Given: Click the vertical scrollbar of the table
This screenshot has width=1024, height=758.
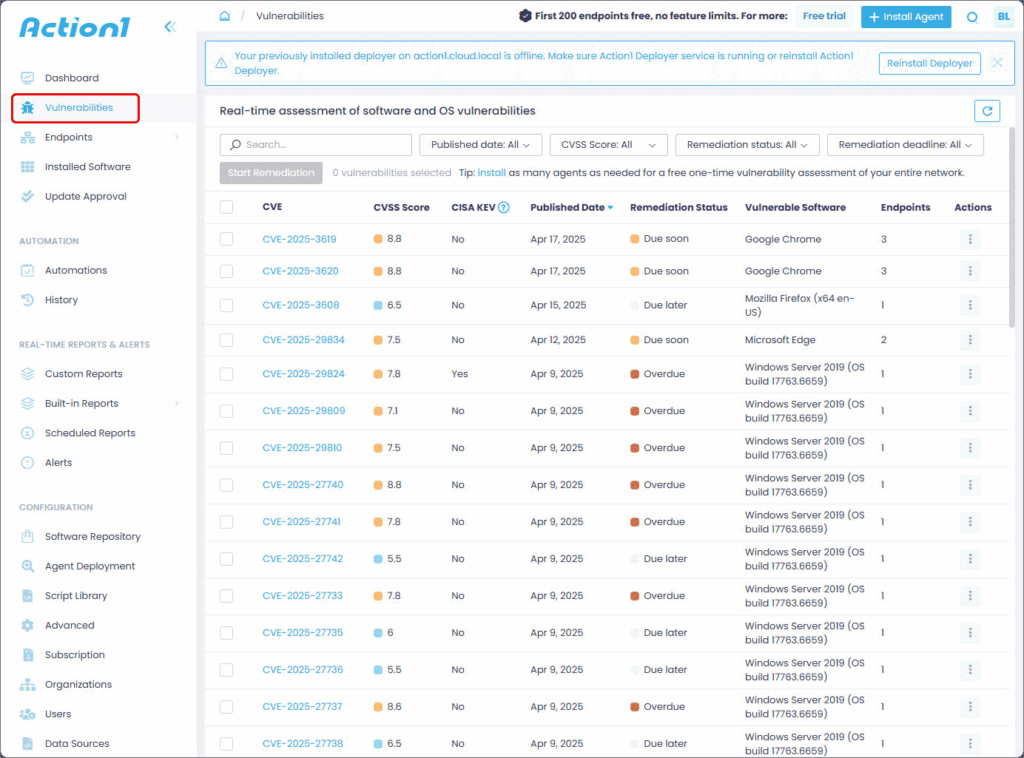Looking at the screenshot, I should pyautogui.click(x=1012, y=225).
